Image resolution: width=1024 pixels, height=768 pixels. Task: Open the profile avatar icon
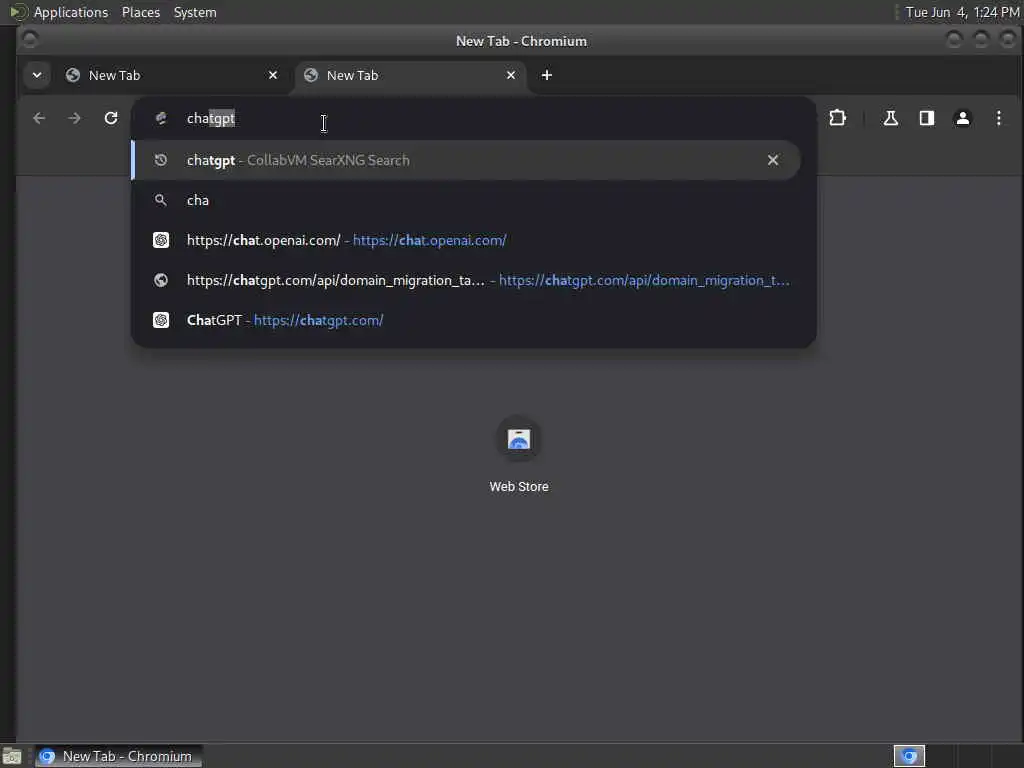coord(963,118)
